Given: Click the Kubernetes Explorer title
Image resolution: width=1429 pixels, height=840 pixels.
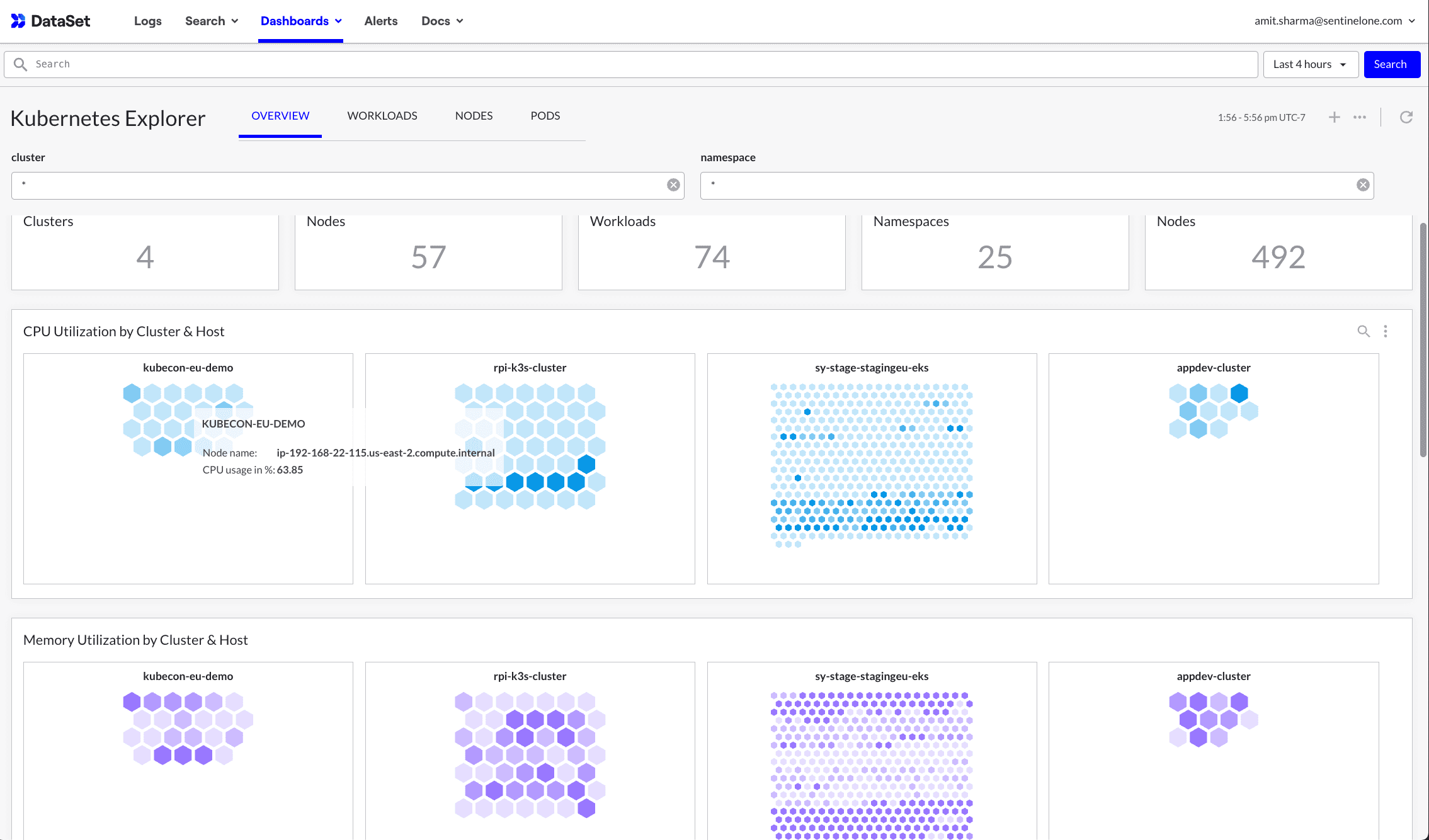Looking at the screenshot, I should coord(108,118).
